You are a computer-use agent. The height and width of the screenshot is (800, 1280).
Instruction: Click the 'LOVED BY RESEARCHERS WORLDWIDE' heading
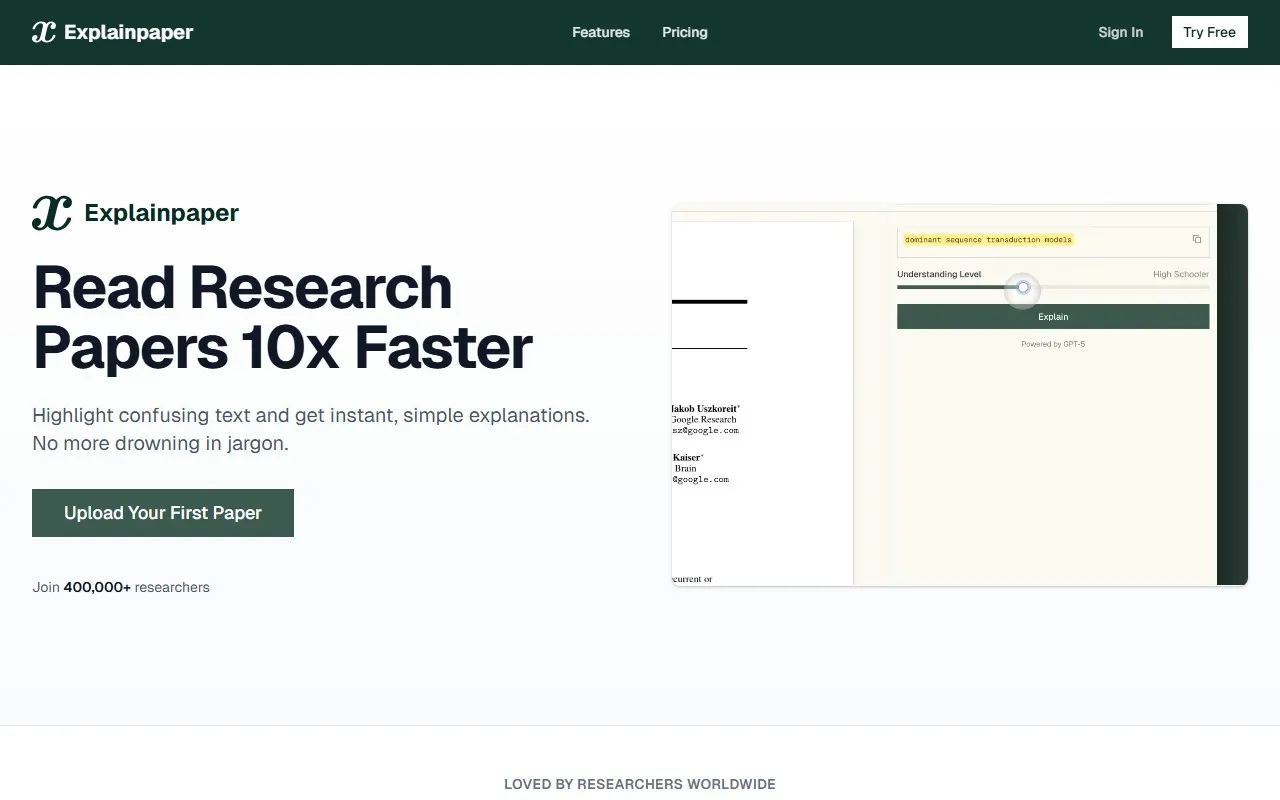tap(640, 784)
